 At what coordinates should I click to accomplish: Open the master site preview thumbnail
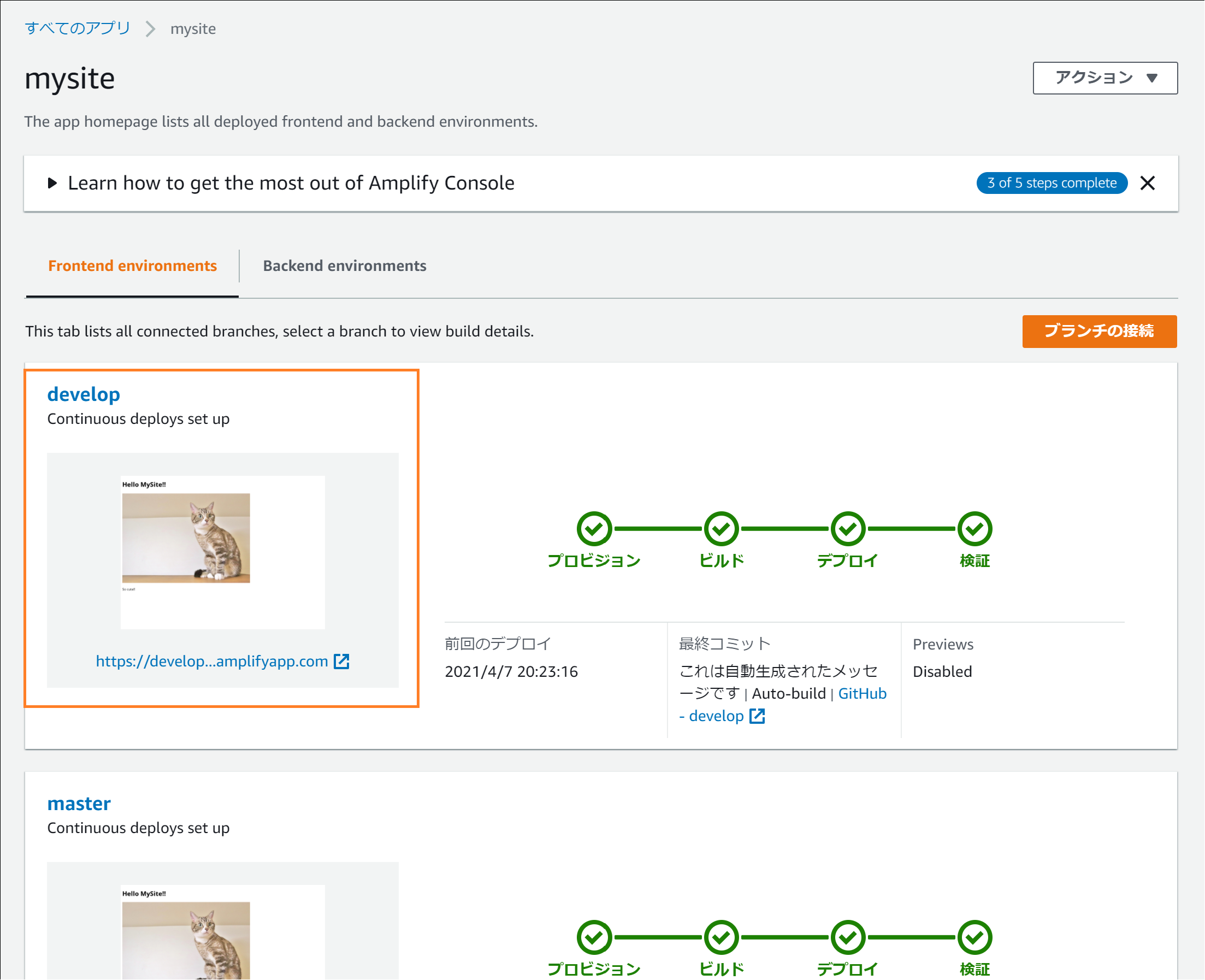point(222,932)
